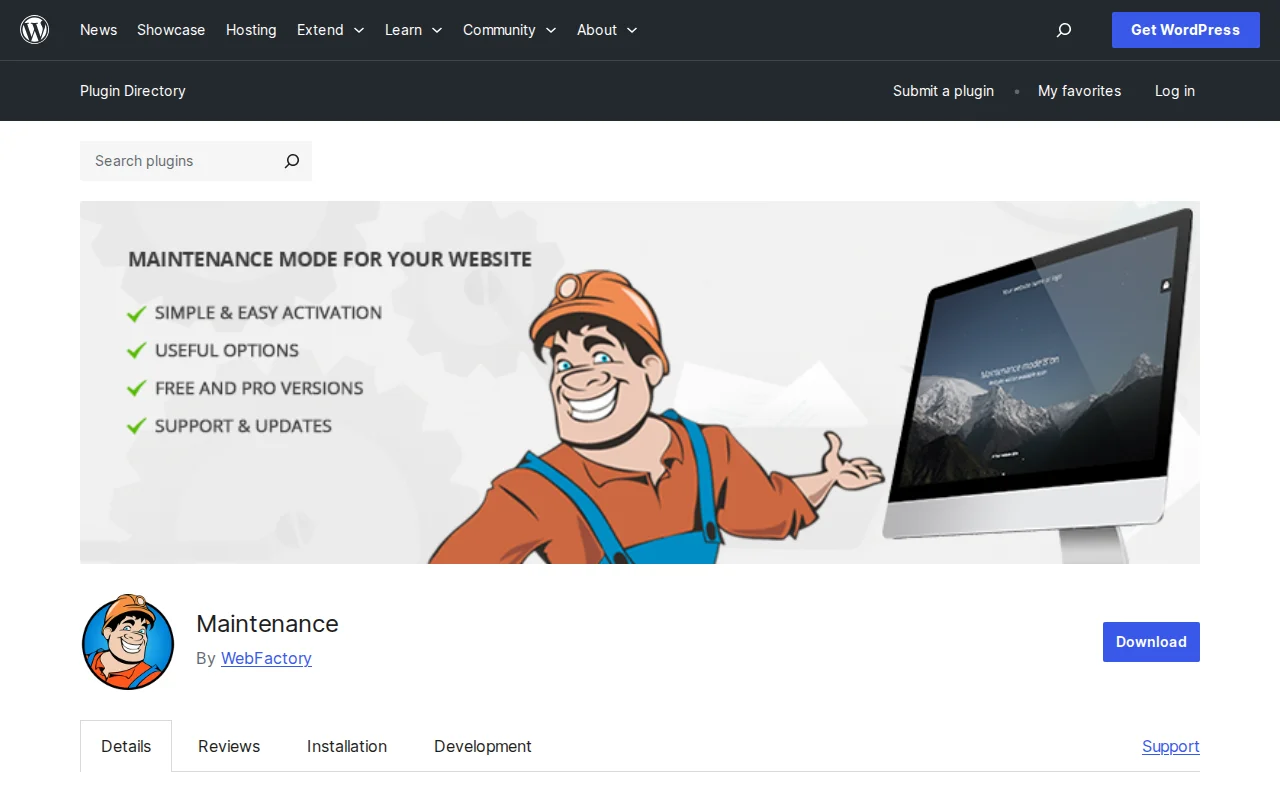Select the News menu item
This screenshot has width=1280, height=800.
point(98,30)
